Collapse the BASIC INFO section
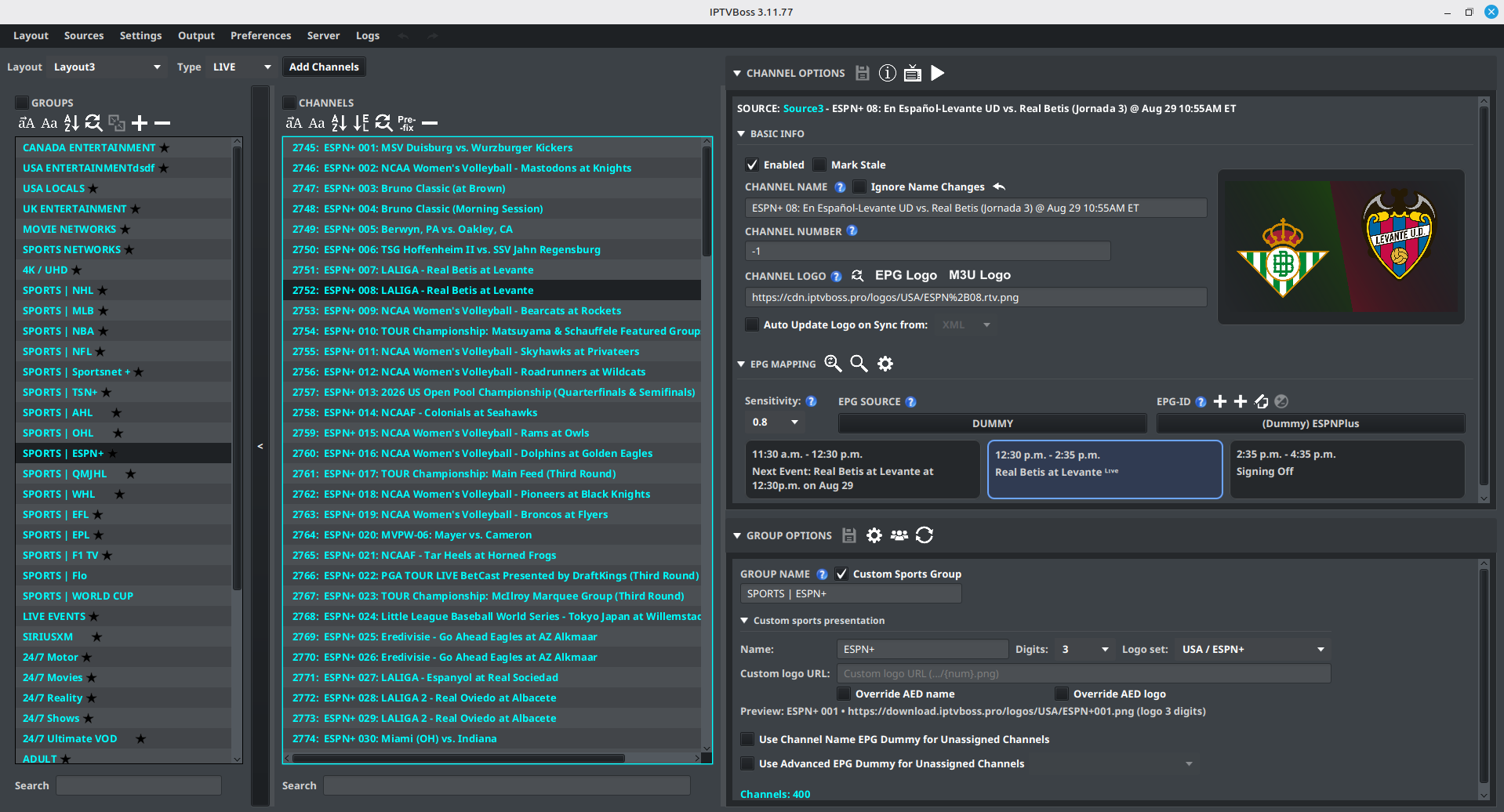 coord(741,134)
